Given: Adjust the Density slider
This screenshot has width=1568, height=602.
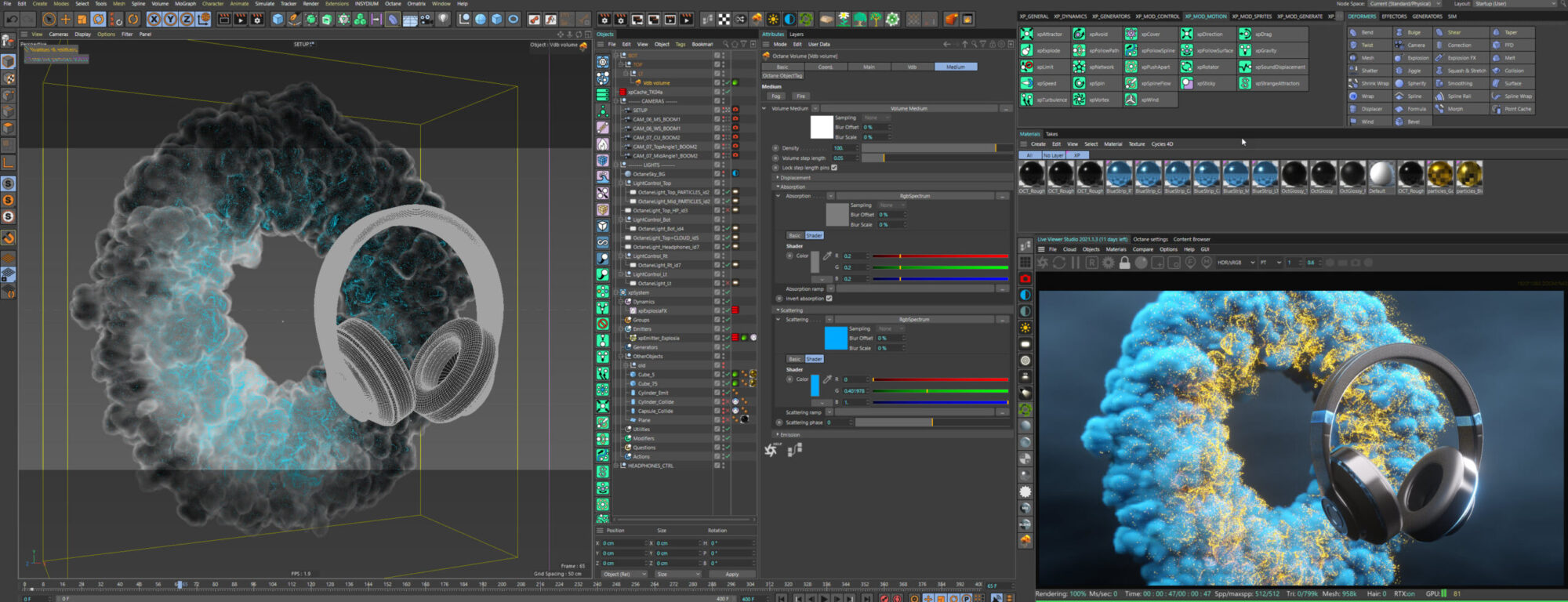Looking at the screenshot, I should coord(937,147).
